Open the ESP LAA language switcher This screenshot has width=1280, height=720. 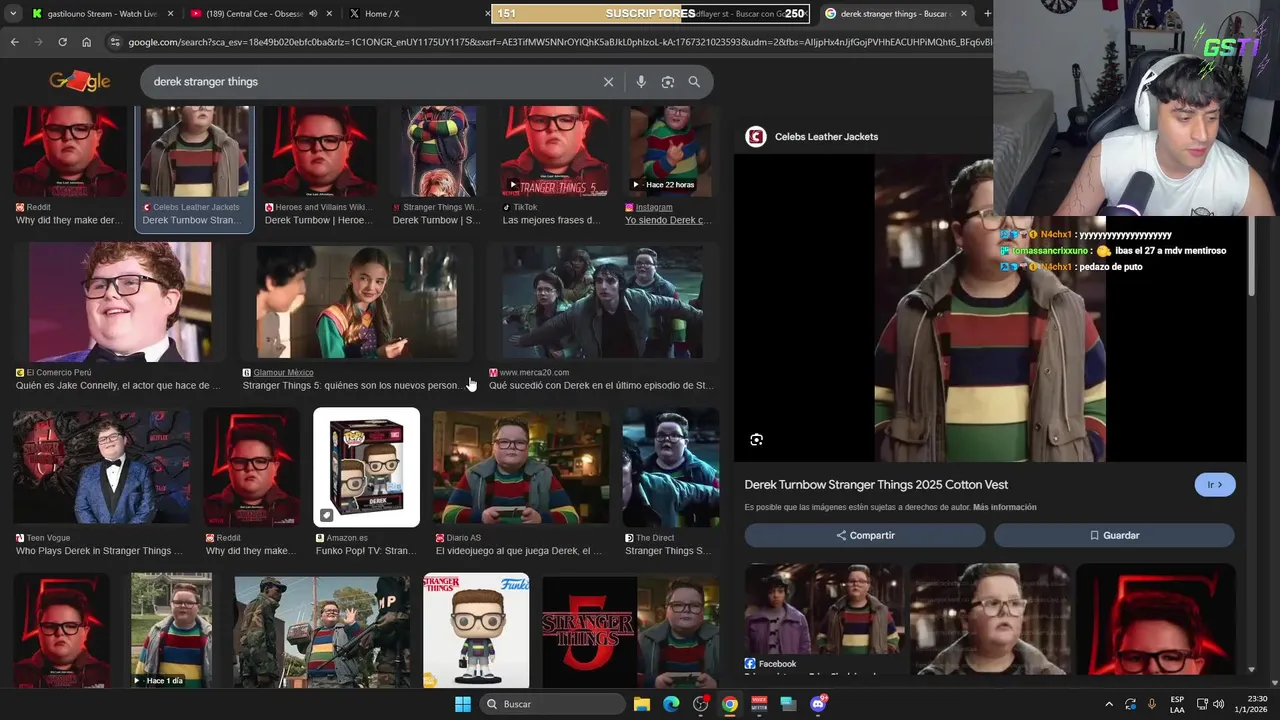click(x=1177, y=704)
